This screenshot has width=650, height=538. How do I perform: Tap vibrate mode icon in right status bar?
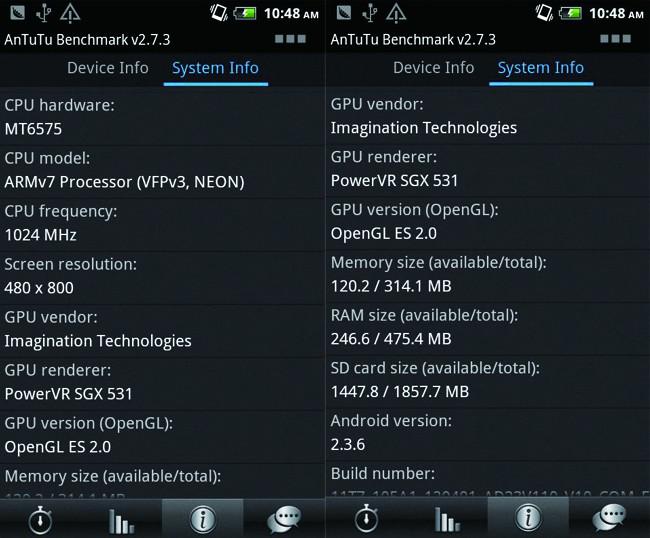click(544, 13)
